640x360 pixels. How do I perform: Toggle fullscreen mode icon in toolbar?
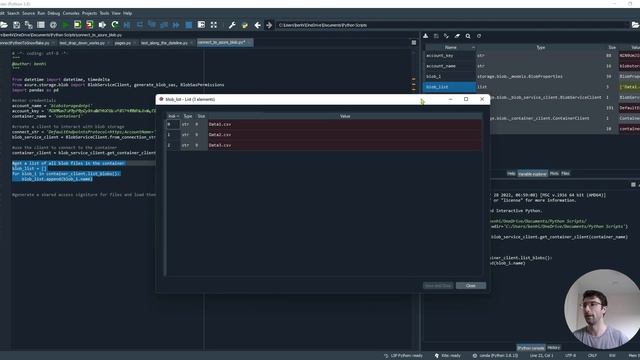pos(213,25)
